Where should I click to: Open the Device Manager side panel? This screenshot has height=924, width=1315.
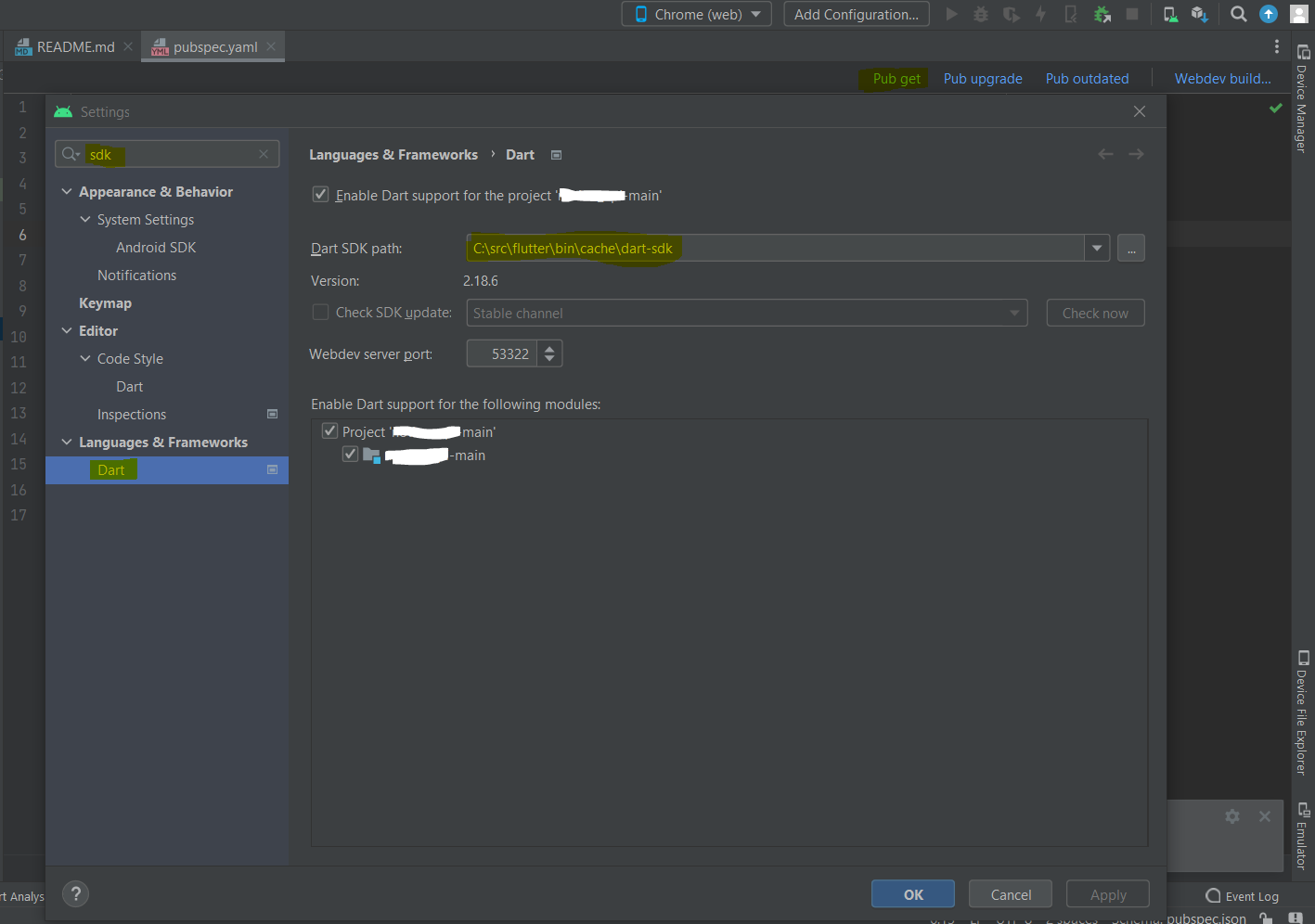[1303, 98]
